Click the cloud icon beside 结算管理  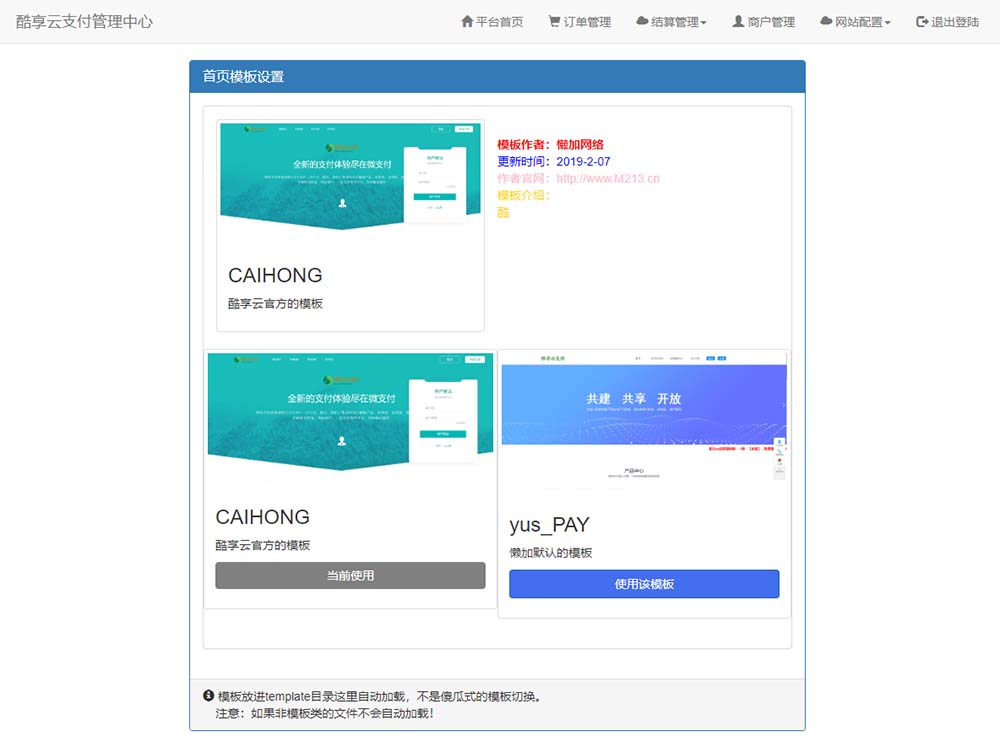point(642,21)
